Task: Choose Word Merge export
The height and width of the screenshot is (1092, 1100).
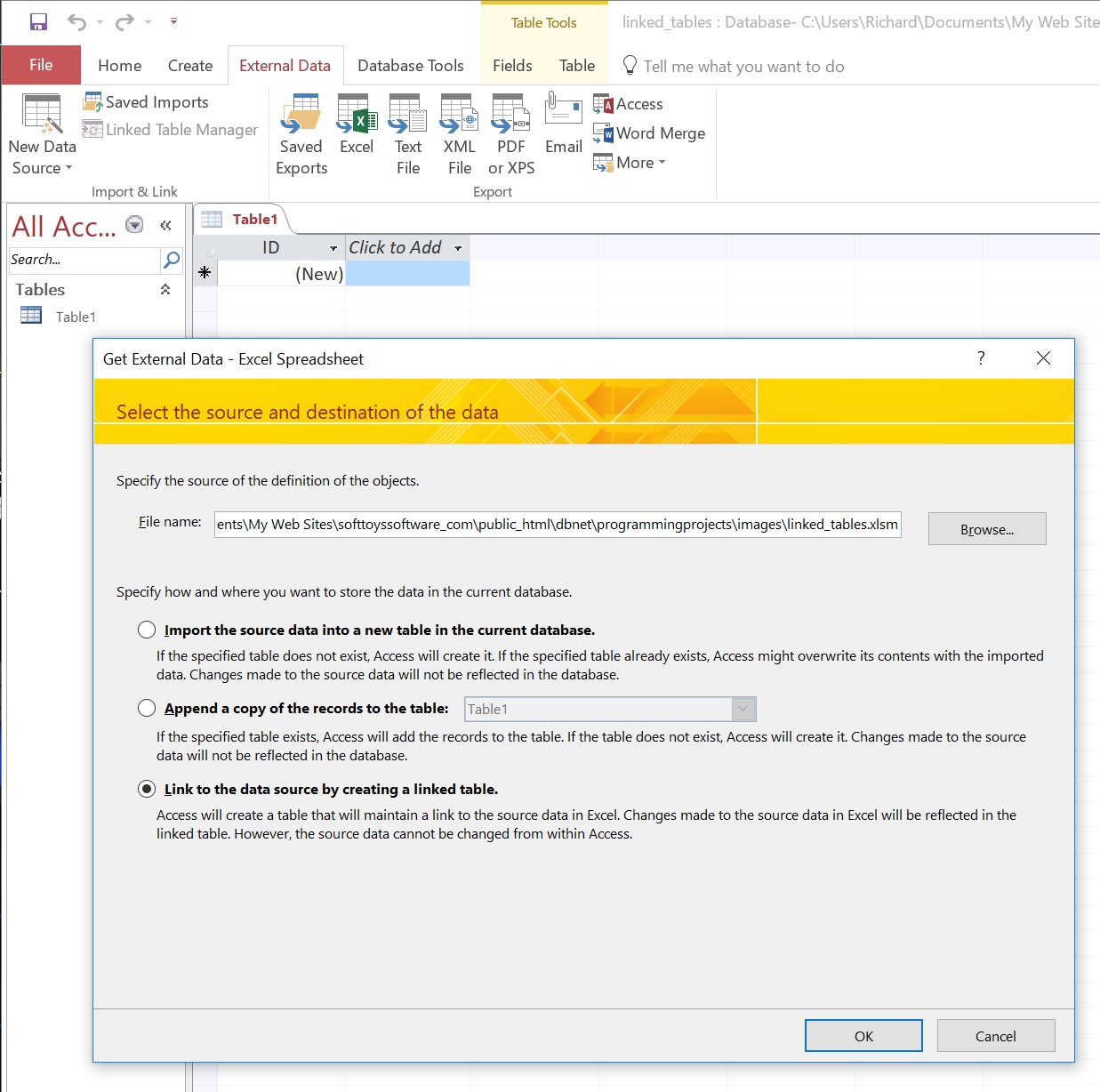Action: pyautogui.click(x=649, y=133)
